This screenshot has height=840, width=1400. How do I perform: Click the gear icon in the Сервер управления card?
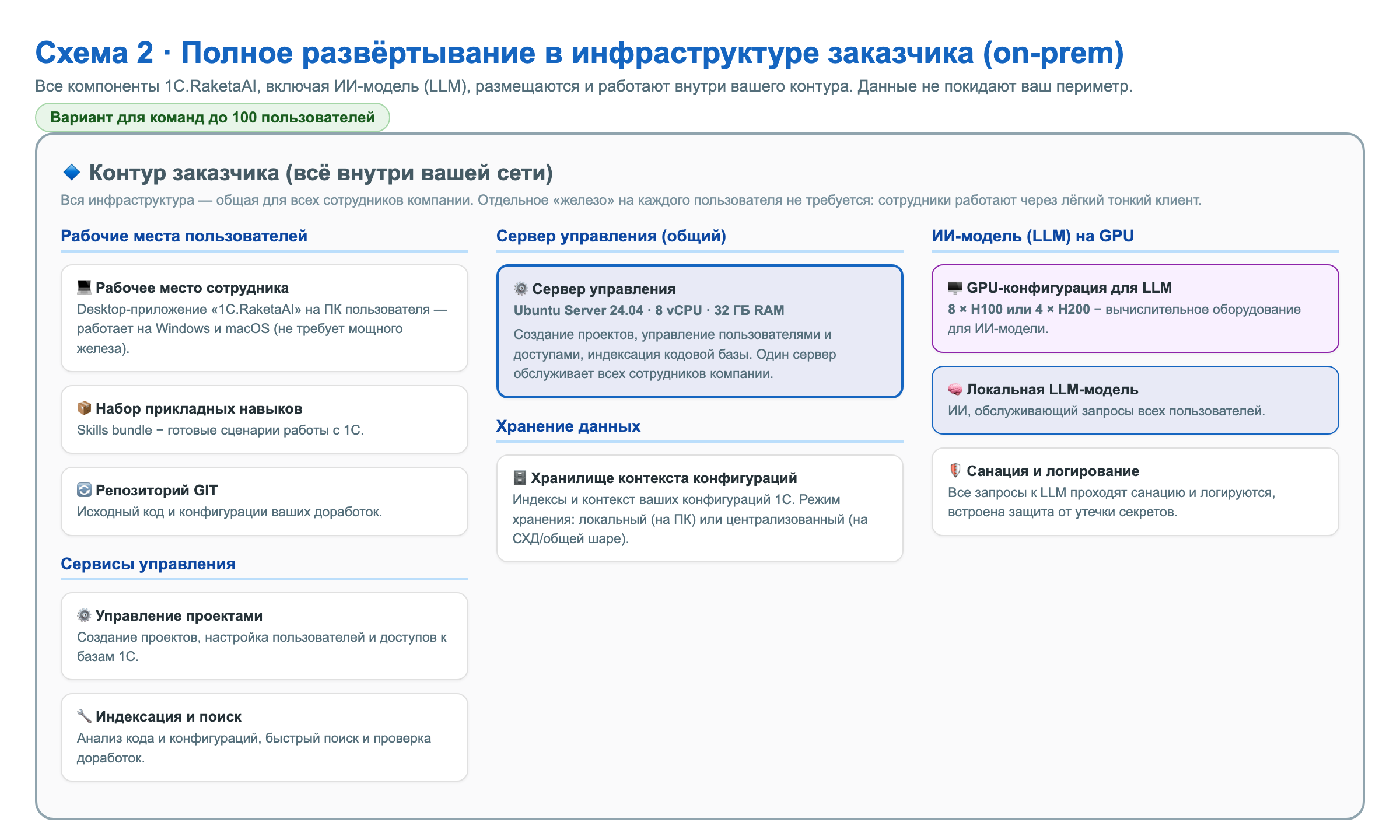(x=521, y=288)
